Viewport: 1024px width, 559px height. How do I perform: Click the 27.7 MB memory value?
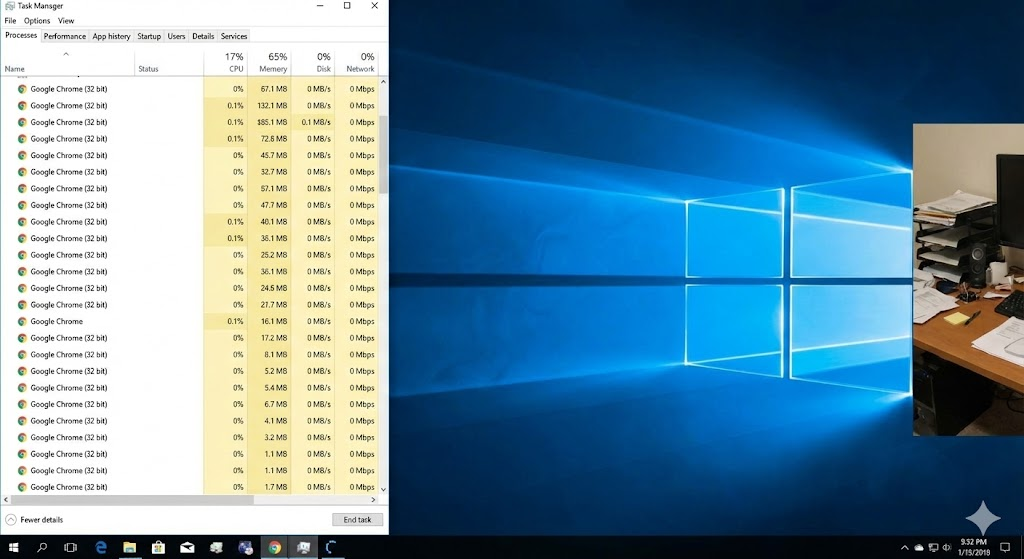tap(274, 305)
